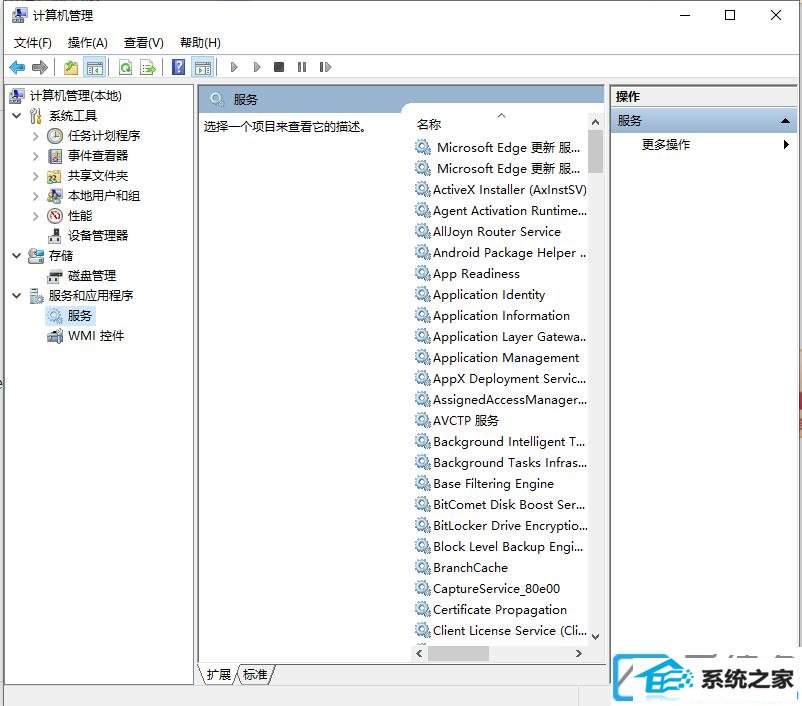
Task: Select Application Identity service
Action: pos(489,295)
